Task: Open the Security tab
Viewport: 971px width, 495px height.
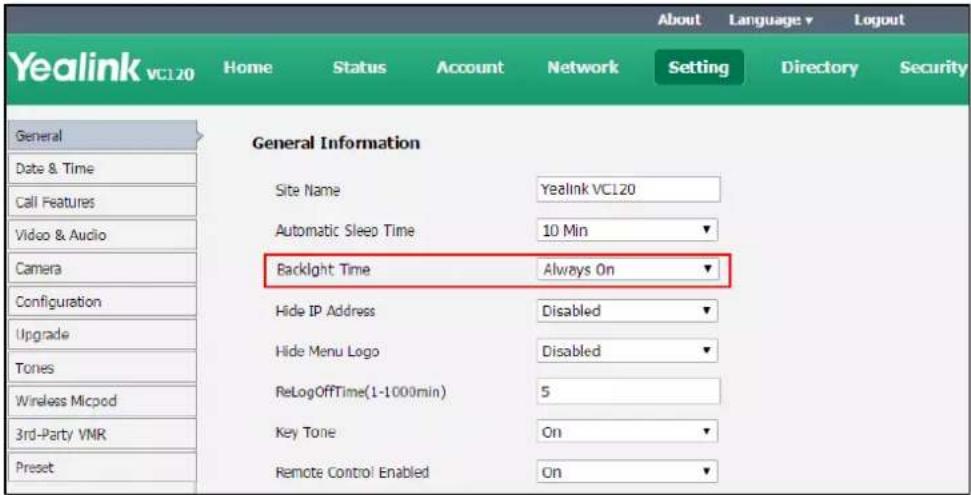Action: [x=934, y=68]
